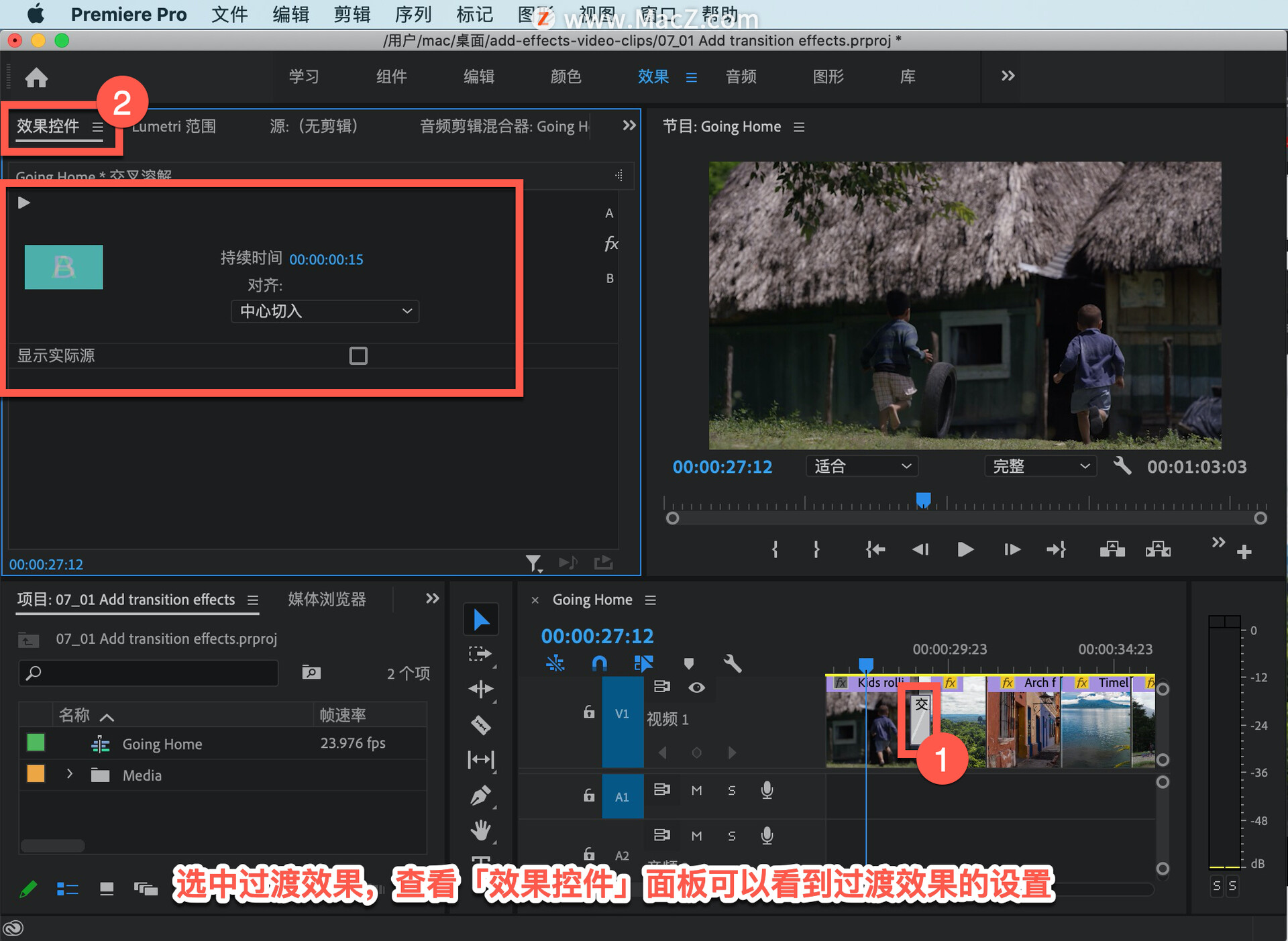Show hidden project panel tabs

pos(433,598)
